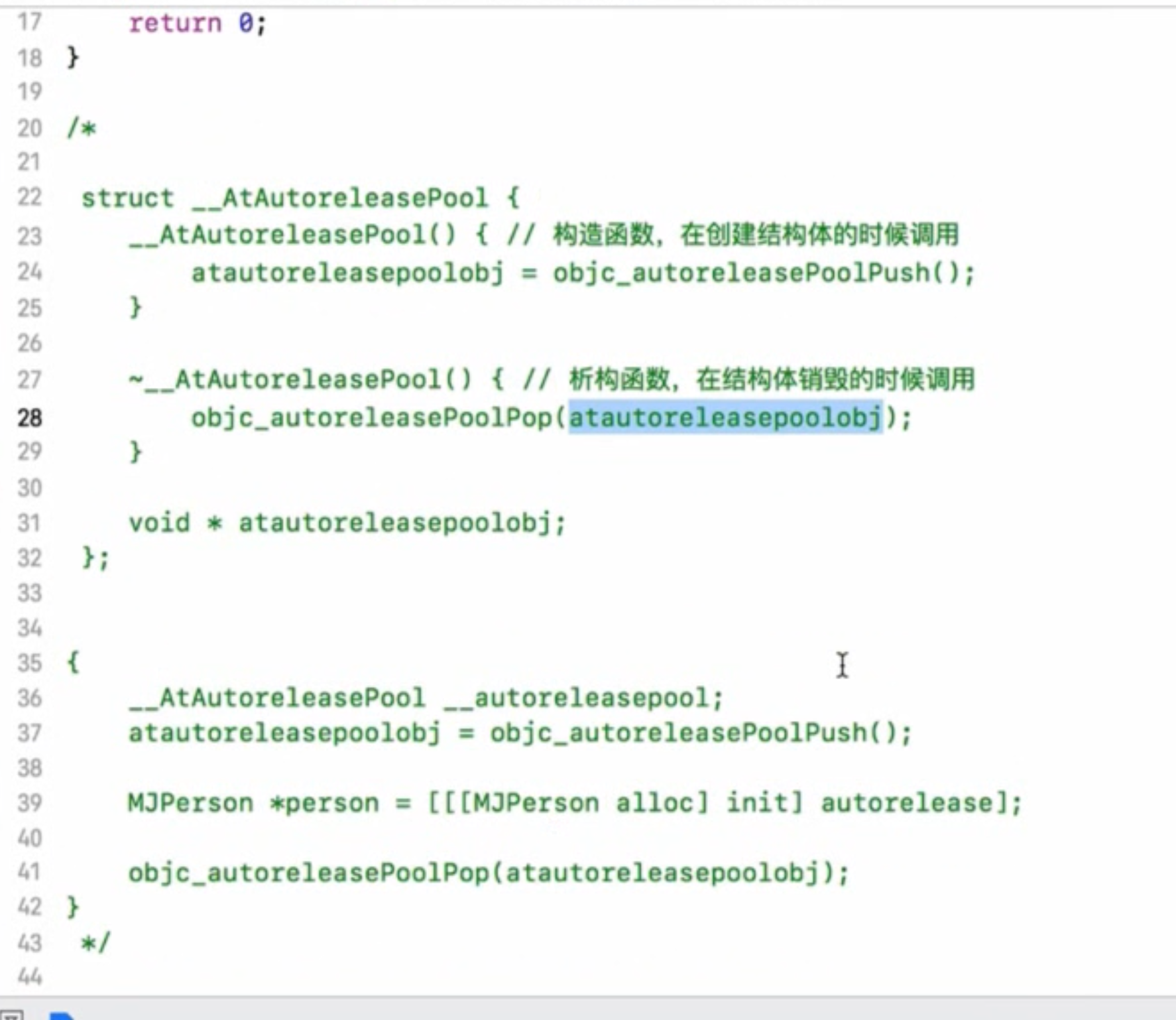
Task: Click line number 17 in the gutter
Action: click(30, 23)
